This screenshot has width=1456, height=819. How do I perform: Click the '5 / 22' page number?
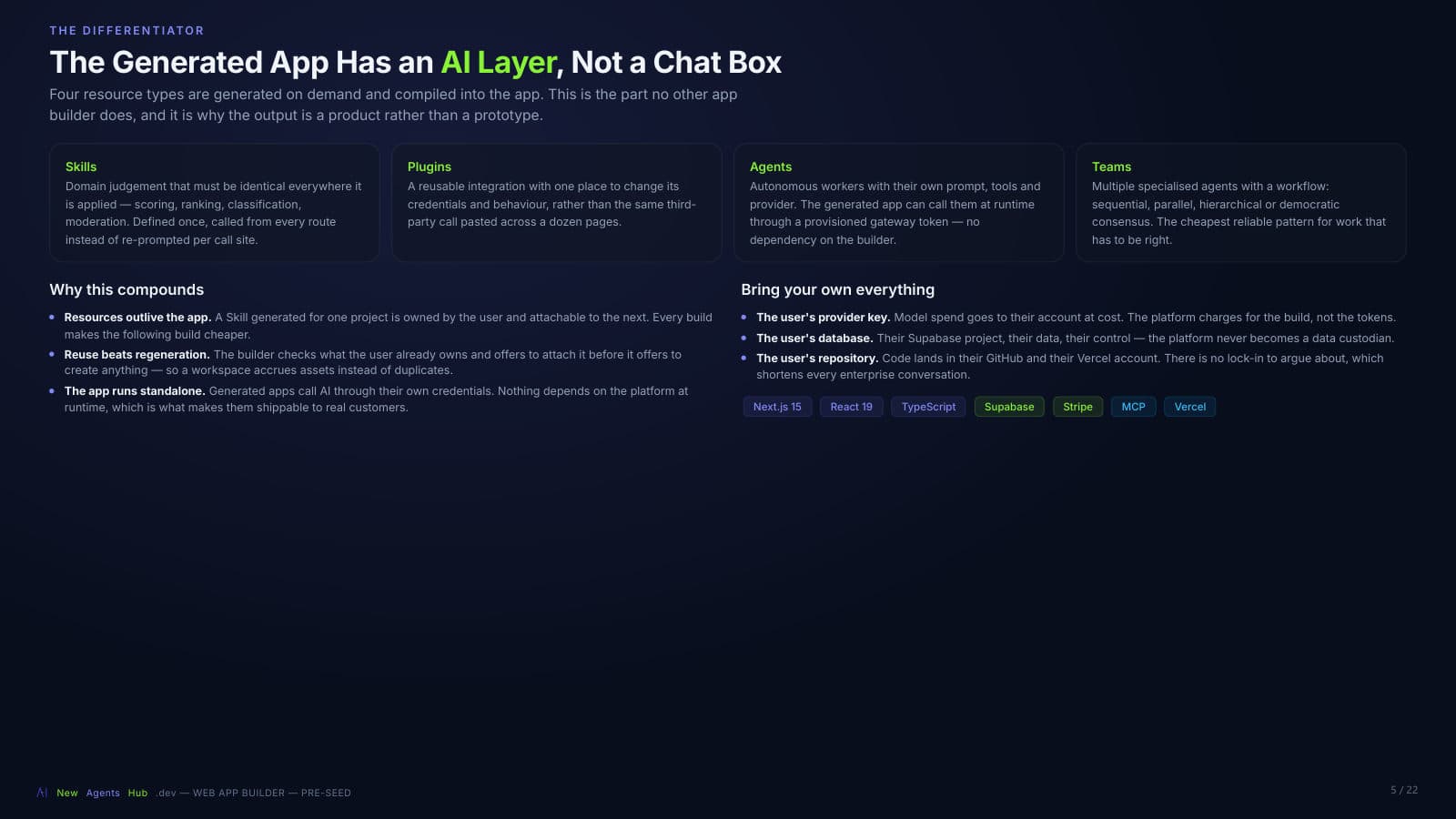pyautogui.click(x=1404, y=790)
